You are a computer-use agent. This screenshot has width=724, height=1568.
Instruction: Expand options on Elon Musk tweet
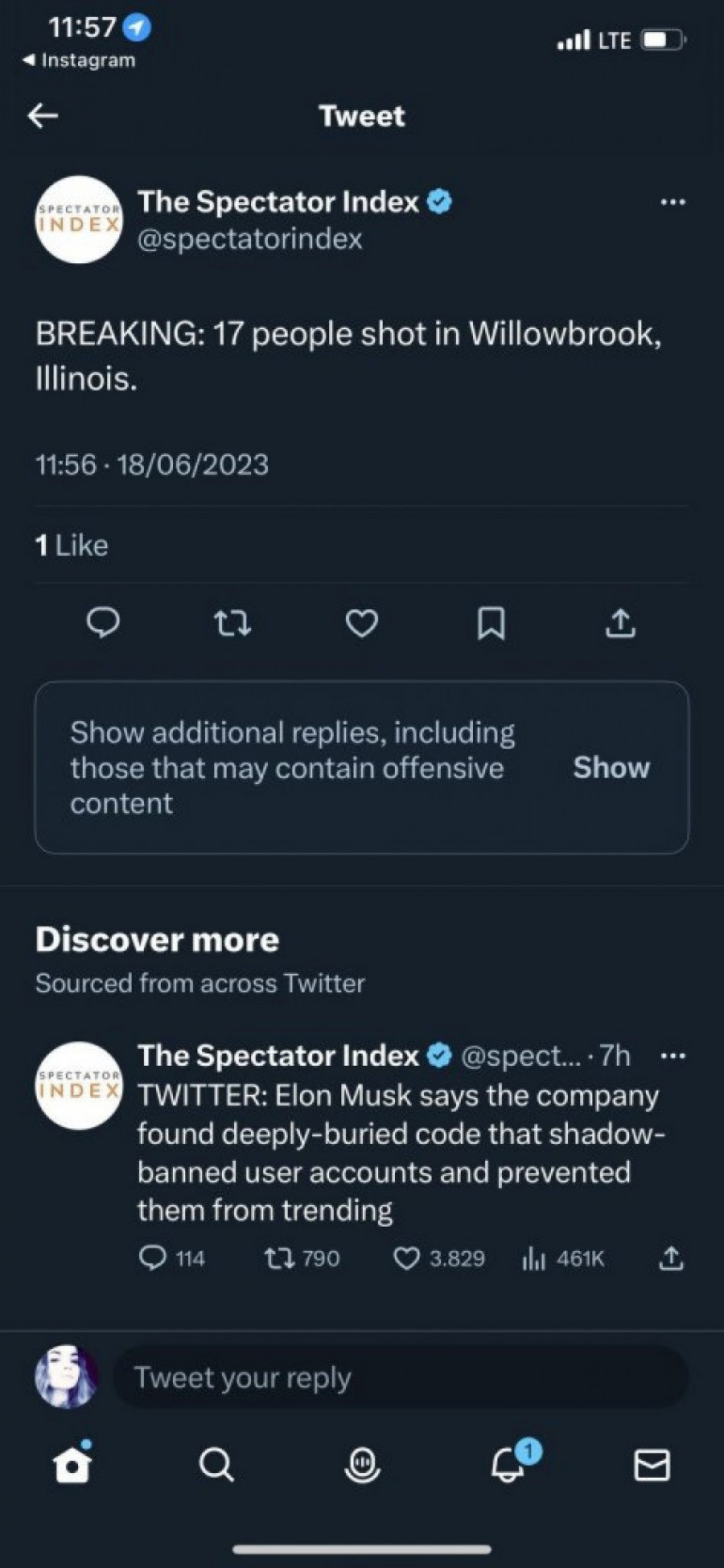click(x=673, y=1056)
